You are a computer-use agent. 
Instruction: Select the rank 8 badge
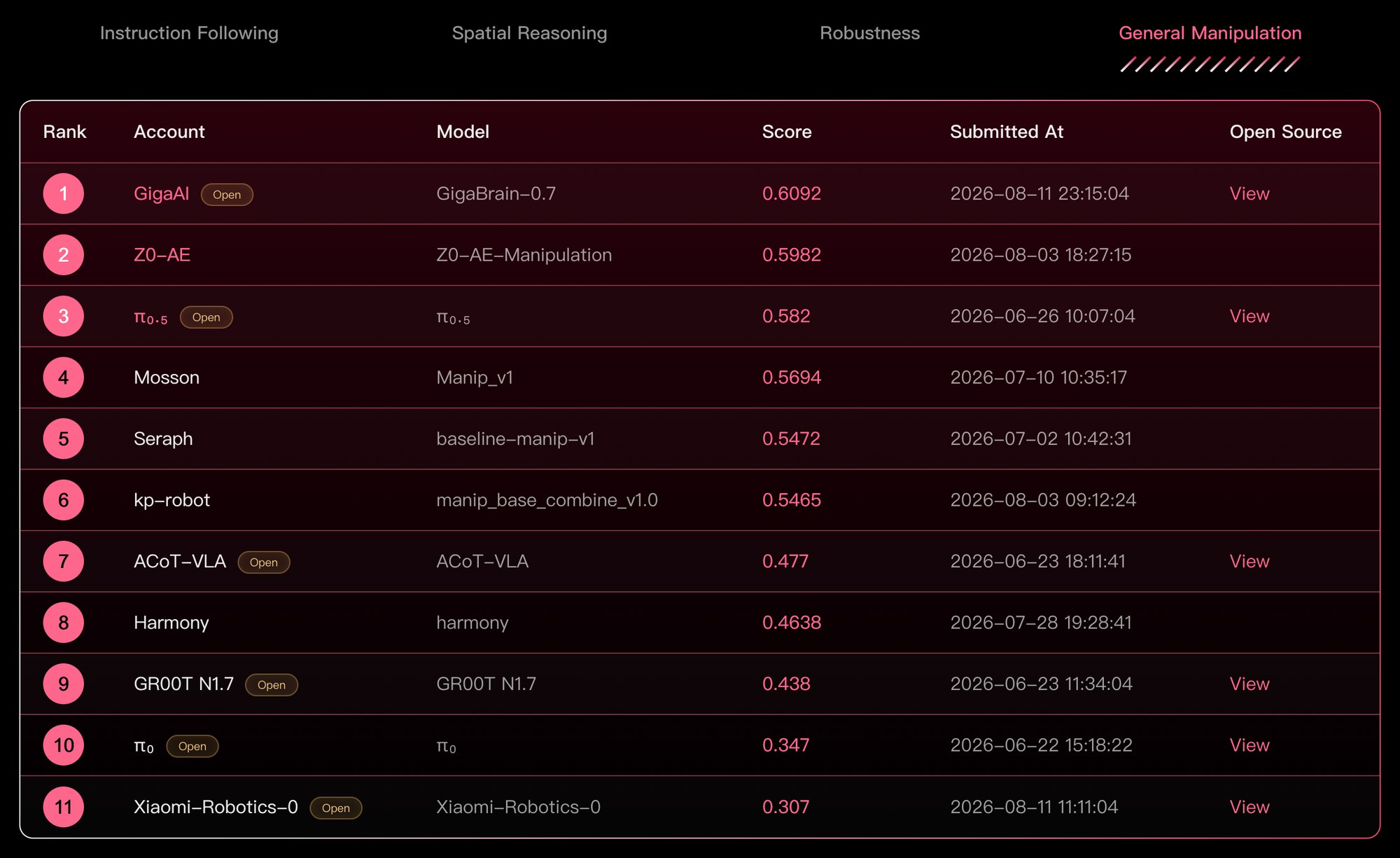64,623
